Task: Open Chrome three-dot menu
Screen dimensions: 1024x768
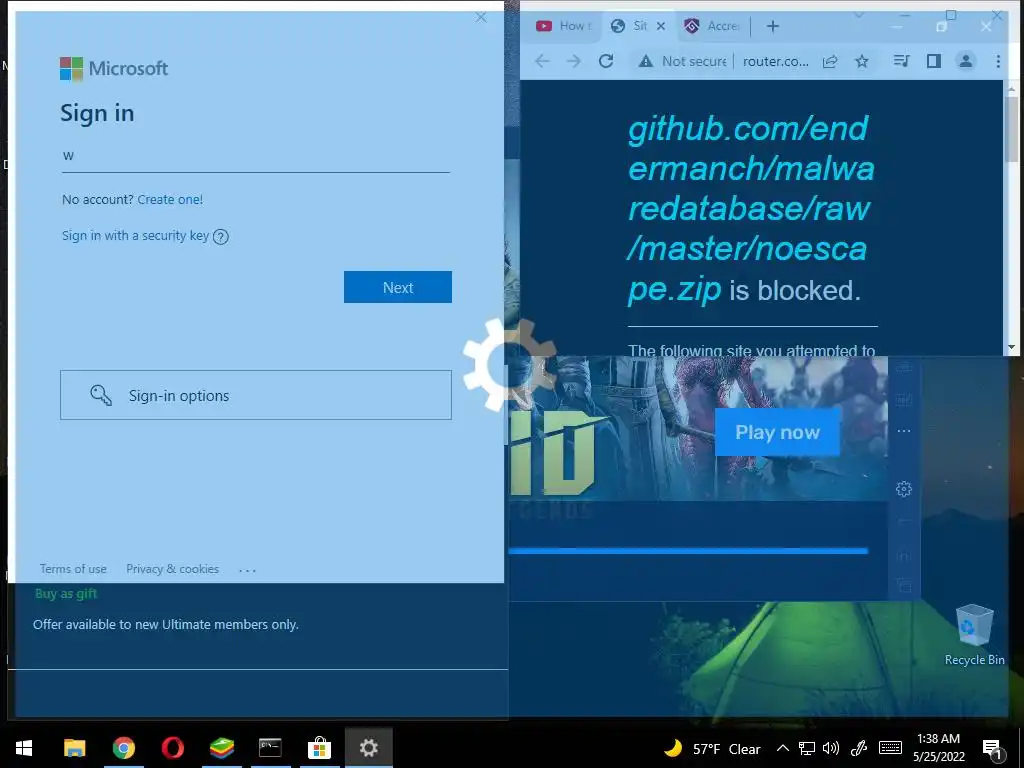Action: [998, 61]
